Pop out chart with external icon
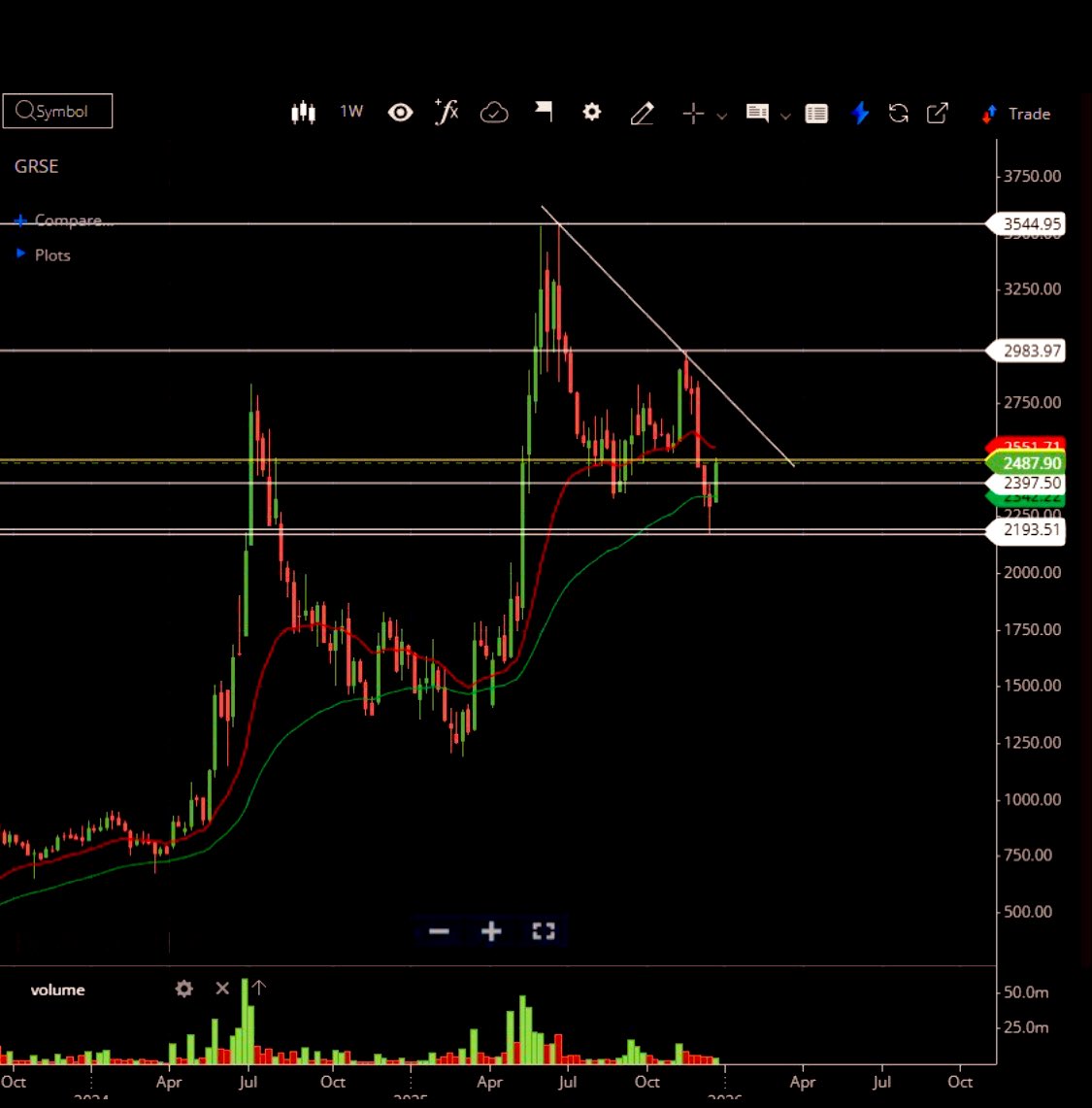 pos(938,113)
